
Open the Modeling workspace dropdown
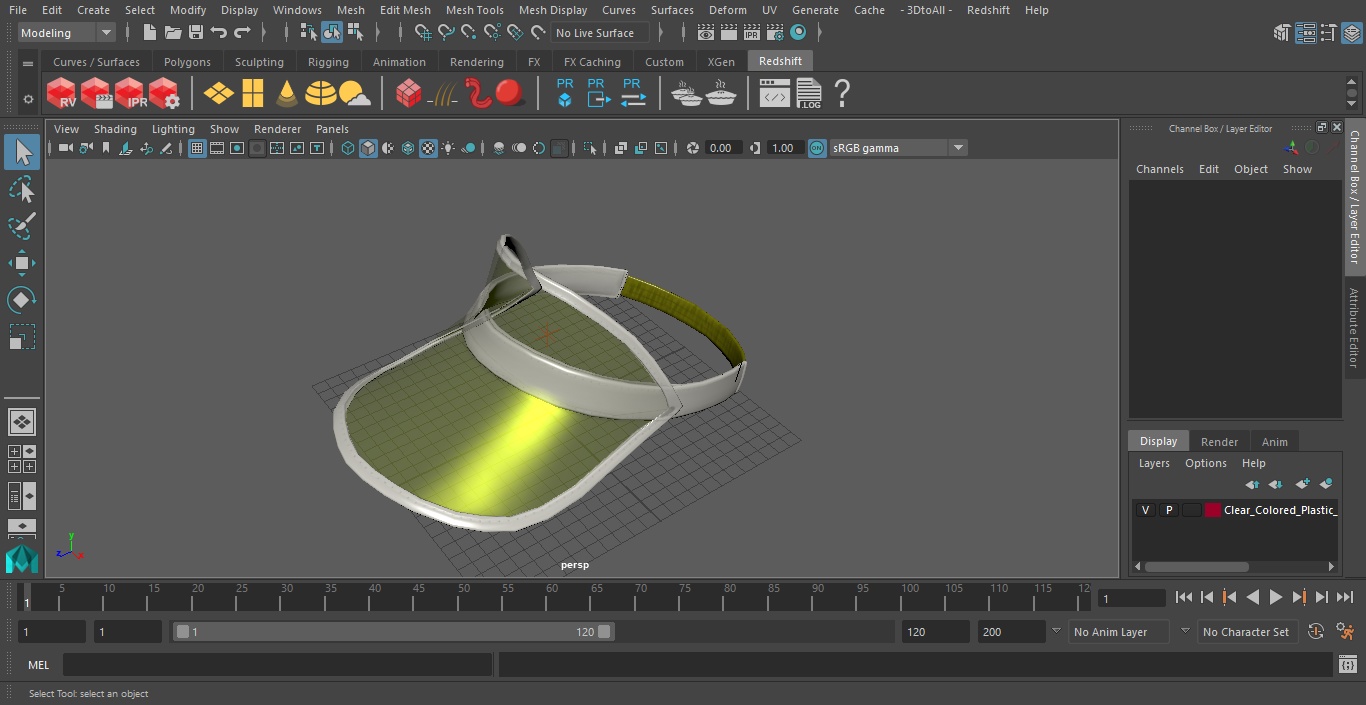point(67,33)
